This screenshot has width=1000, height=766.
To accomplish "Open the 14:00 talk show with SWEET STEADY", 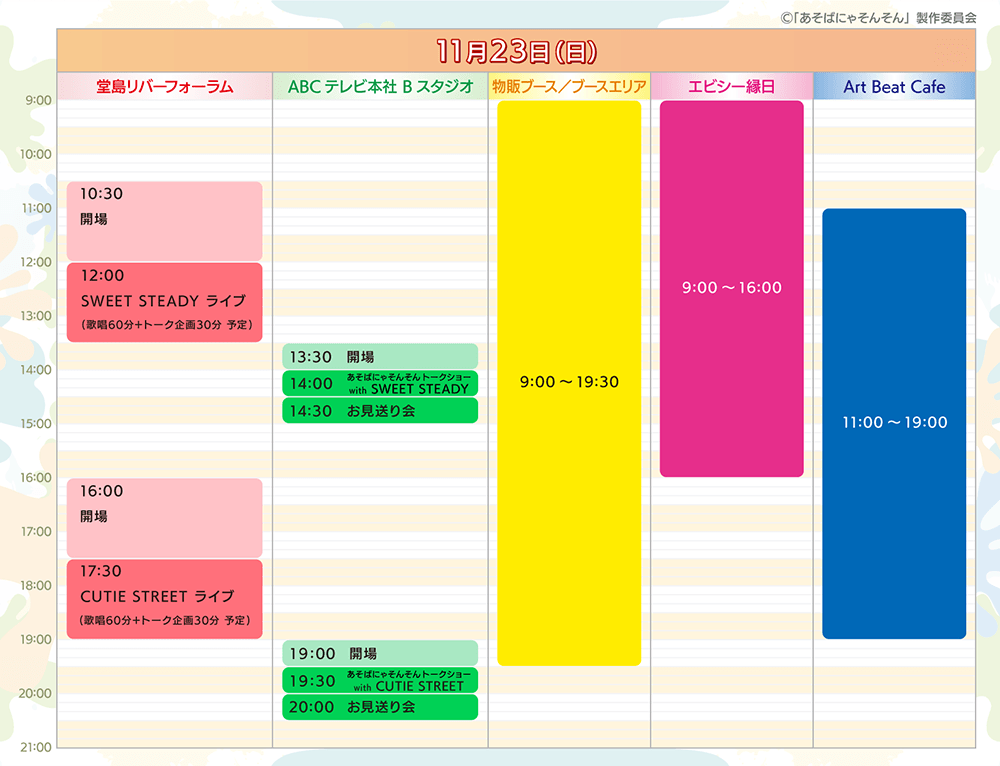I will coord(380,383).
